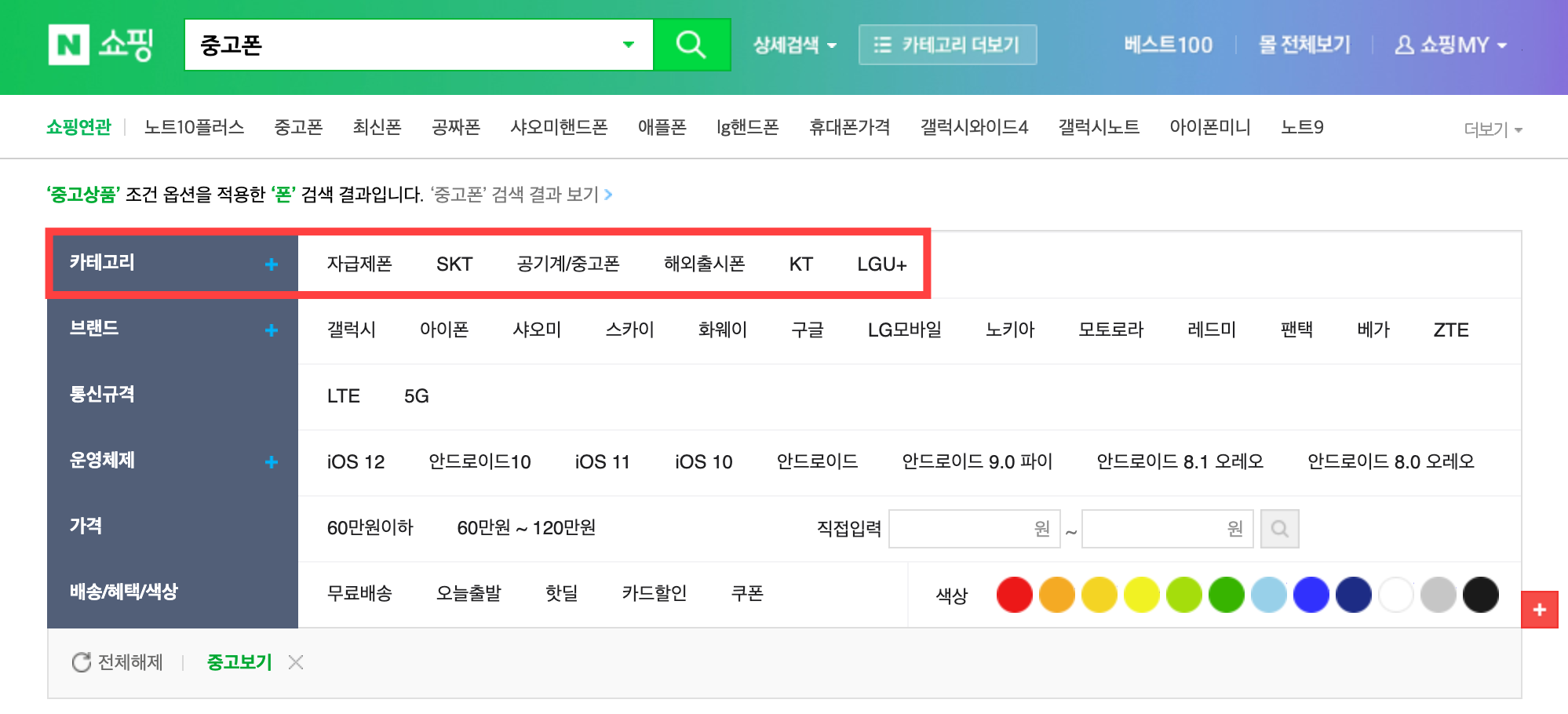
Task: Go to 베스트100
Action: point(1168,45)
